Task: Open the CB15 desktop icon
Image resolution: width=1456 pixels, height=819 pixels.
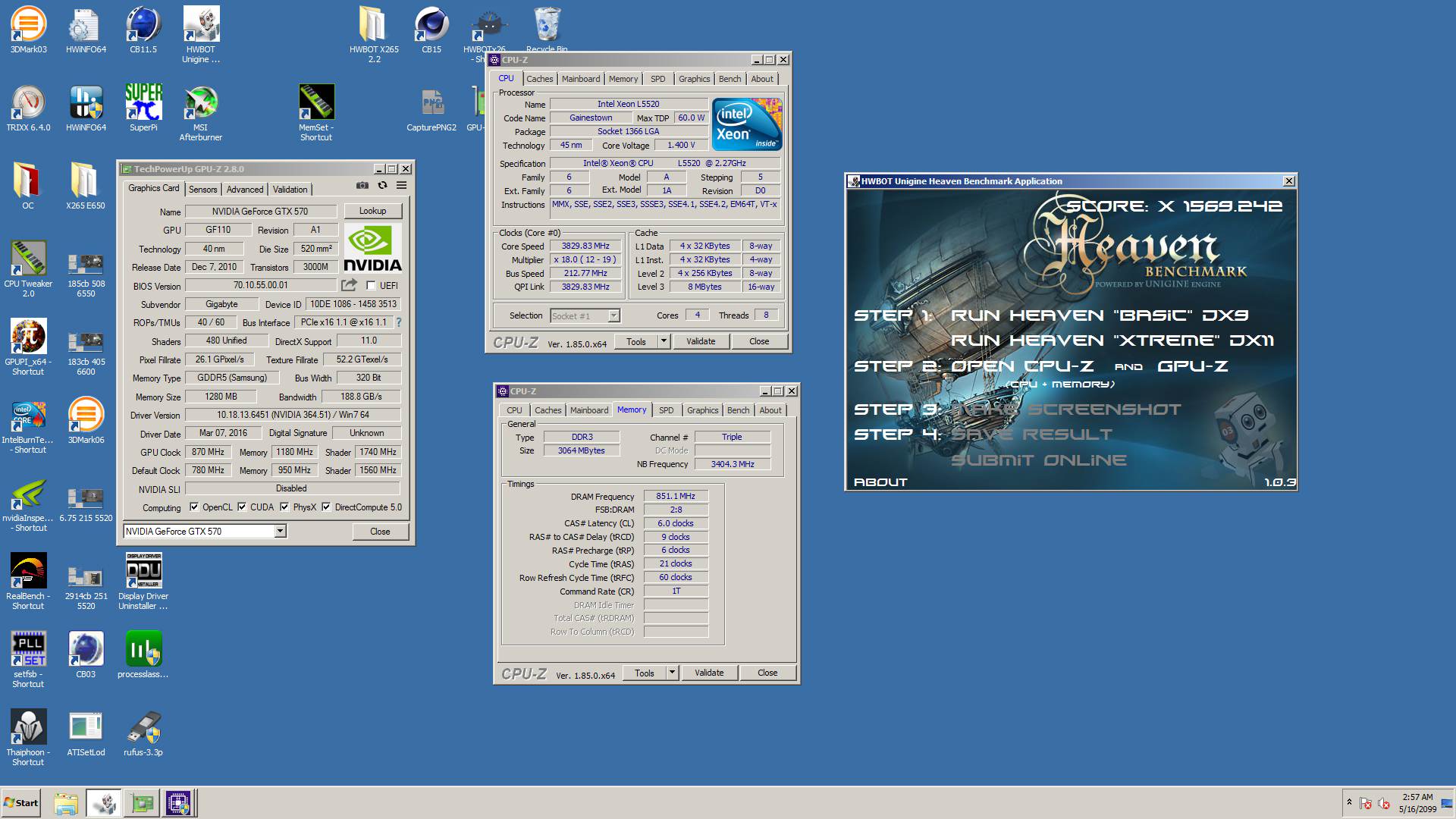Action: point(431,30)
